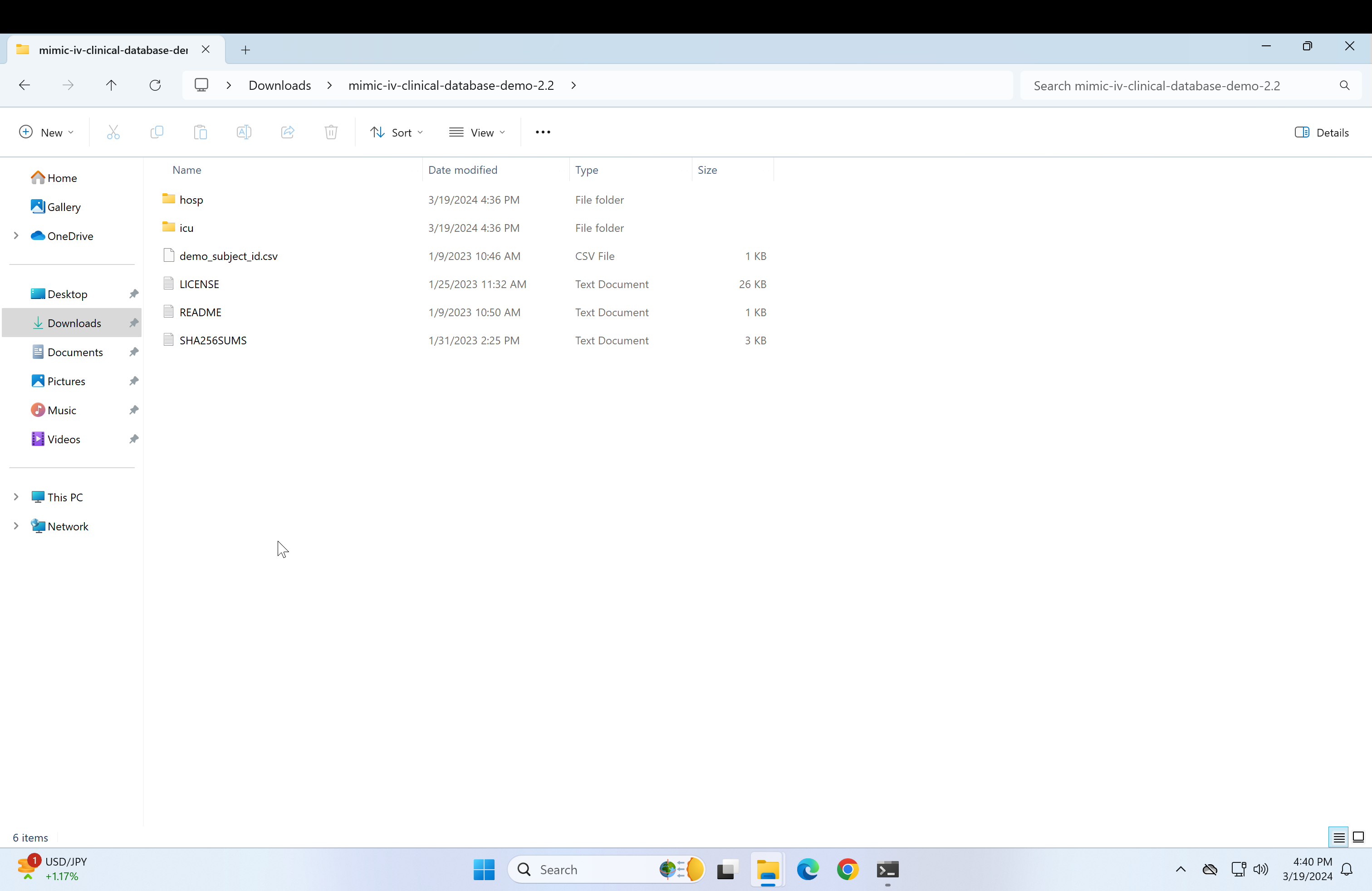Switch to details list view icon
Image resolution: width=1372 pixels, height=891 pixels.
(1338, 837)
